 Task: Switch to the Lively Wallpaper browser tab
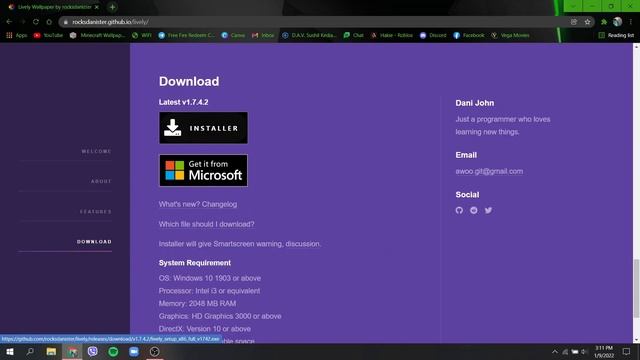[53, 7]
